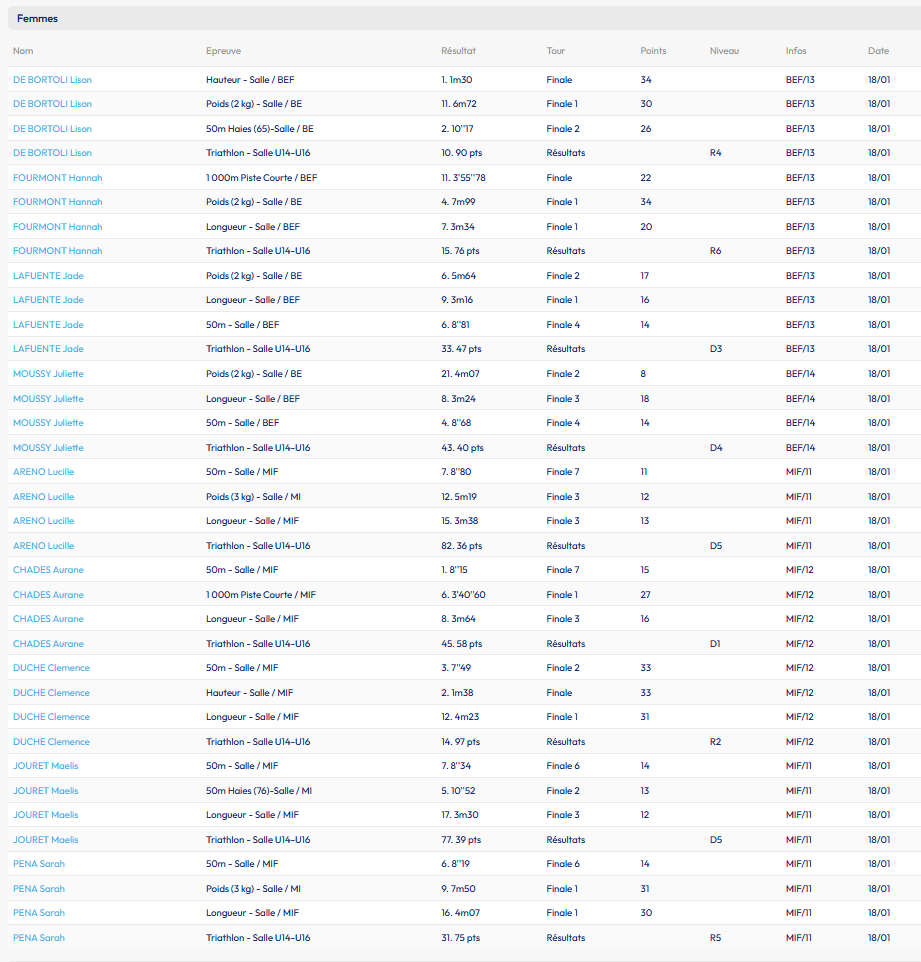Click the R2 level in DUCHE Clemence's row
This screenshot has height=962, width=921.
coord(715,742)
